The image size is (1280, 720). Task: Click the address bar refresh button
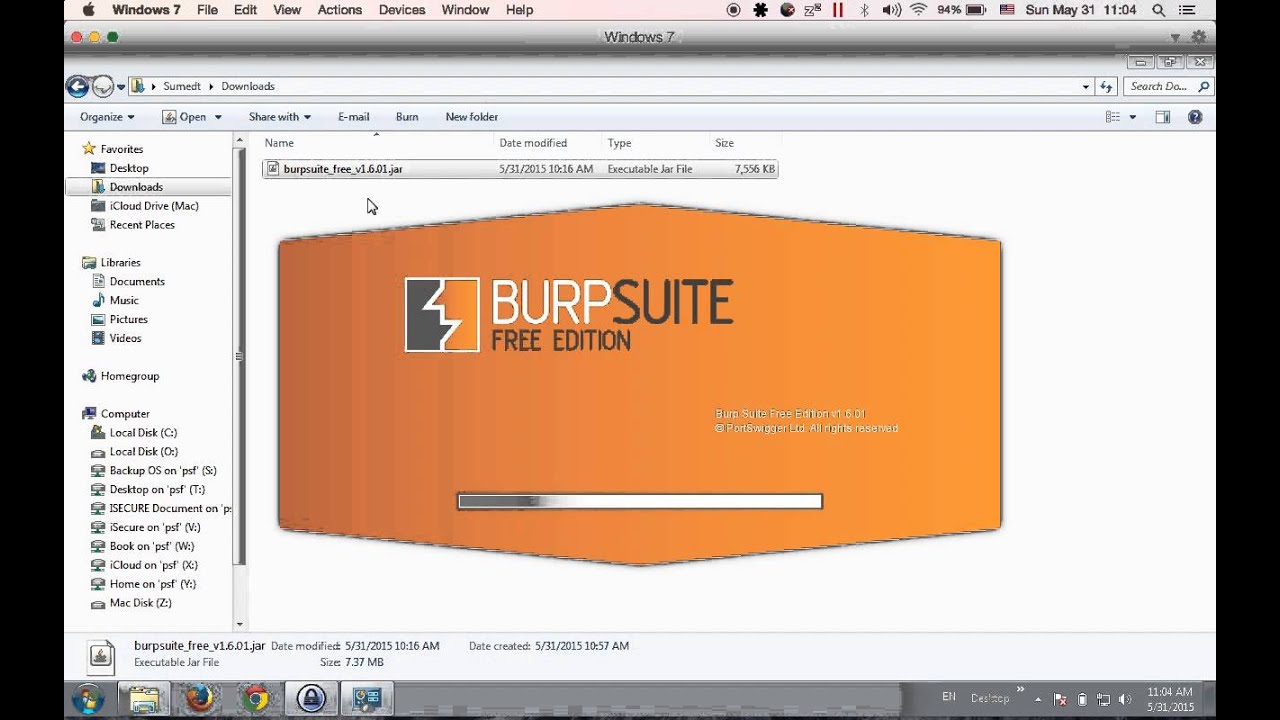[x=1107, y=87]
